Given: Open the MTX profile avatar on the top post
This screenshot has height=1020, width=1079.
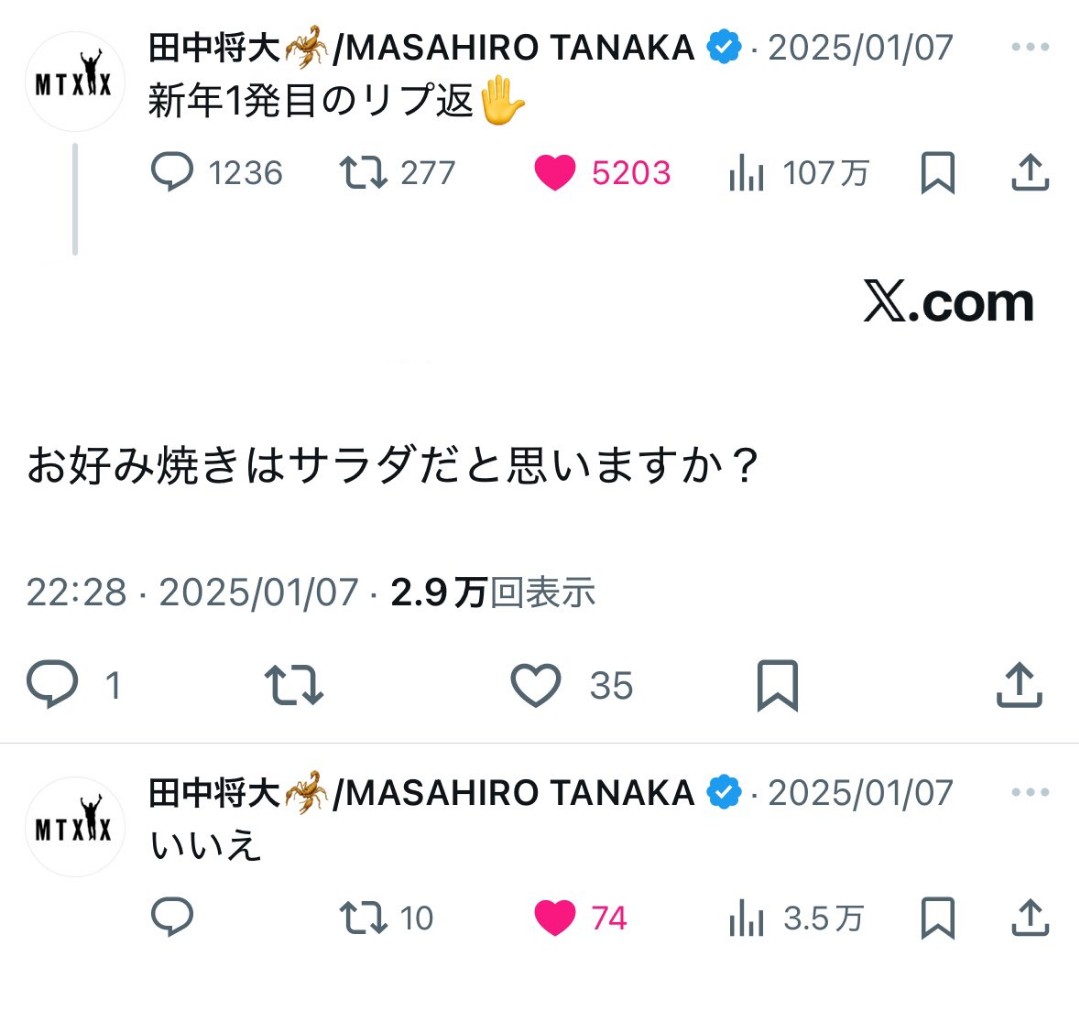Looking at the screenshot, I should tap(73, 82).
